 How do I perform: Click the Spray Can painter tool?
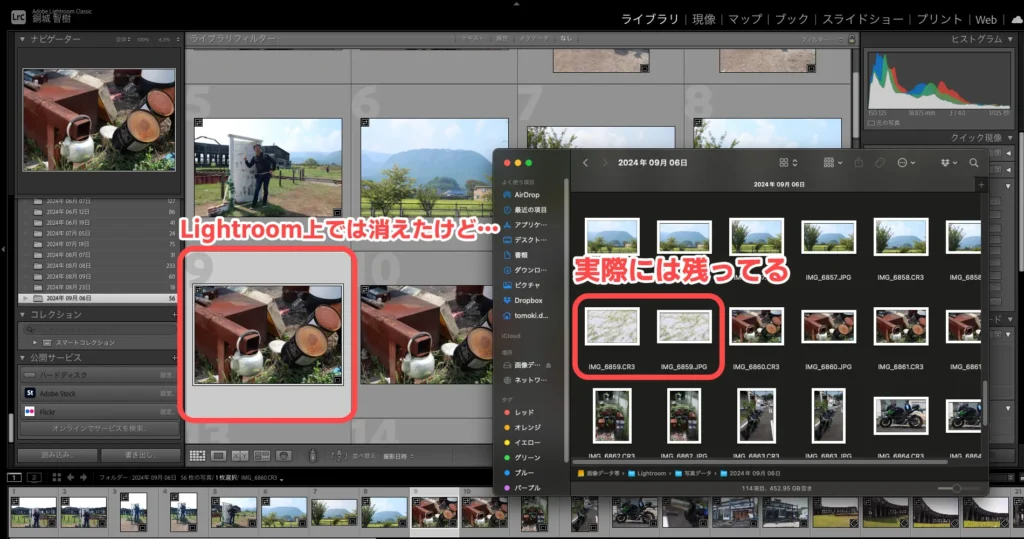313,455
